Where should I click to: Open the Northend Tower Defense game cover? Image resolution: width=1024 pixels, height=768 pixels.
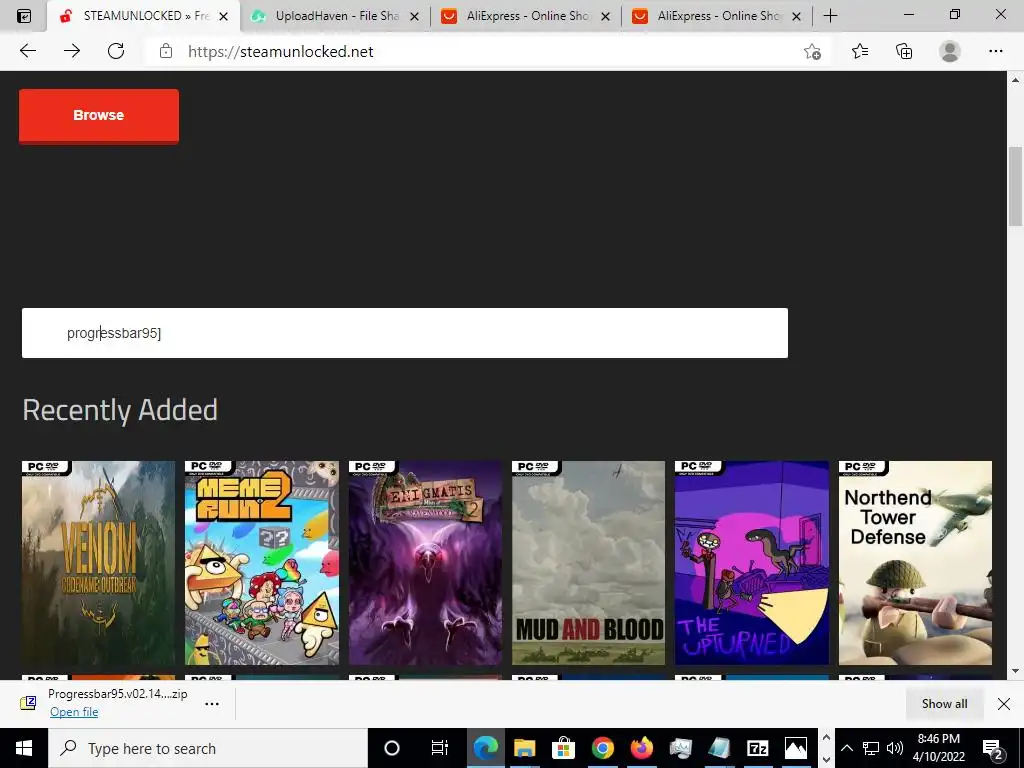(915, 563)
